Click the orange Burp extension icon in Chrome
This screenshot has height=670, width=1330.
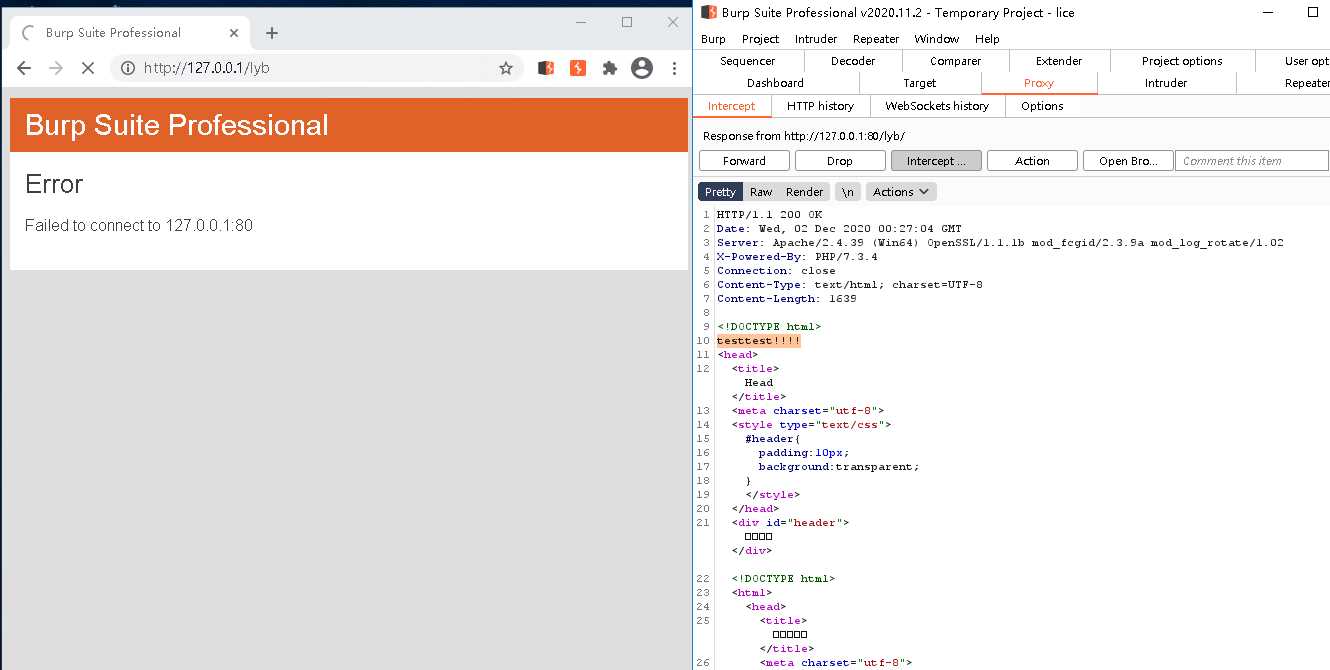[578, 68]
